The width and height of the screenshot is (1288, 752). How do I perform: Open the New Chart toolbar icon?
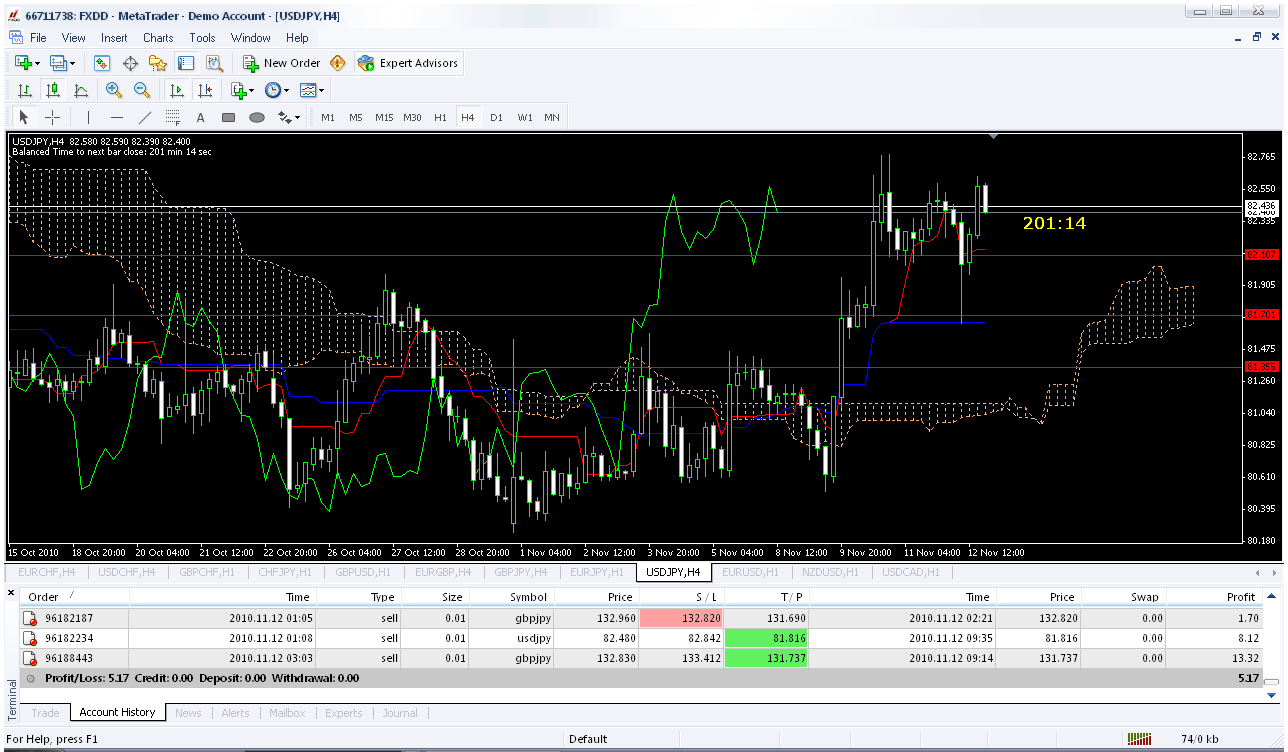click(x=23, y=63)
